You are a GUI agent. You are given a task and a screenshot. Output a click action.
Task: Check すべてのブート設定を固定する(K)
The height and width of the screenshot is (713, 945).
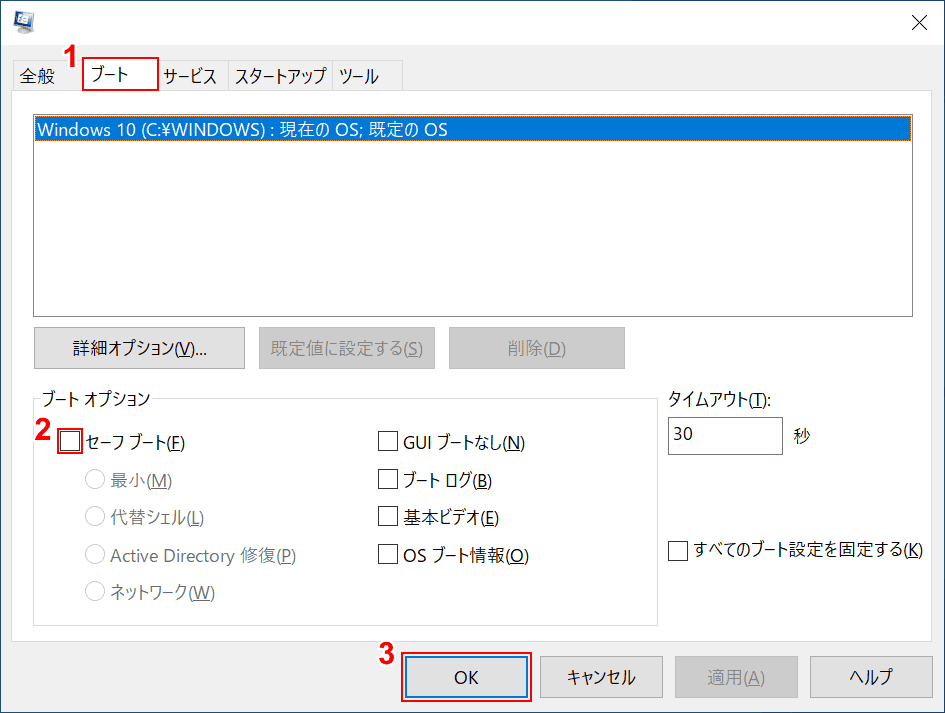[678, 550]
